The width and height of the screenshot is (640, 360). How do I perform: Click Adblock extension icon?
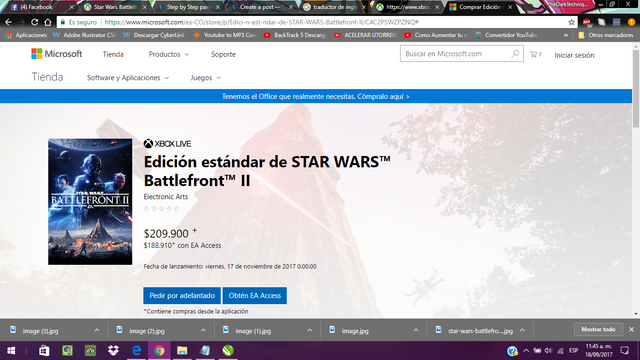coord(587,22)
